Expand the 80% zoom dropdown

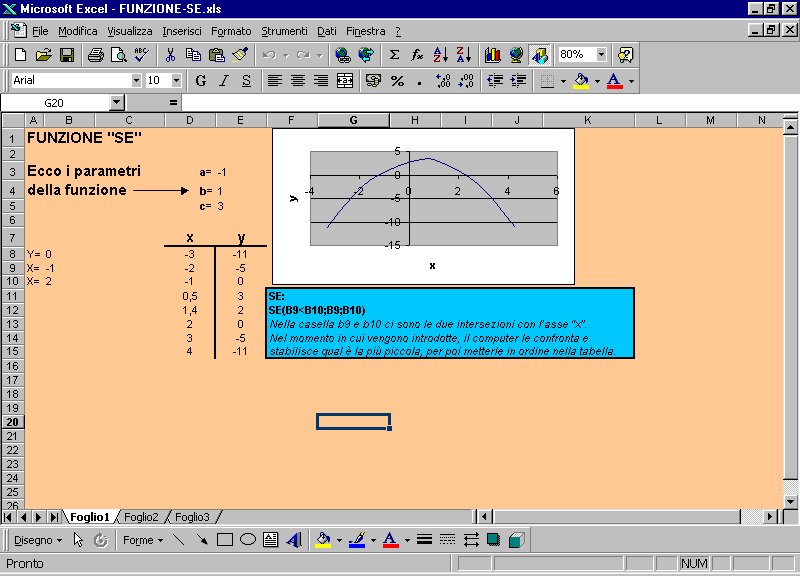point(601,55)
